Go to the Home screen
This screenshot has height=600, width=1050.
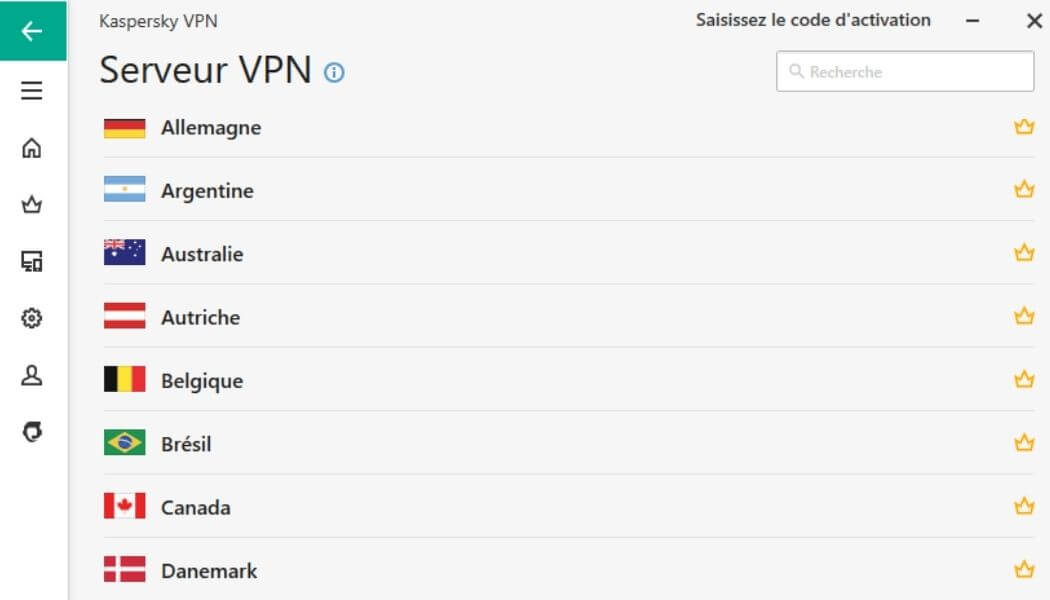point(32,147)
